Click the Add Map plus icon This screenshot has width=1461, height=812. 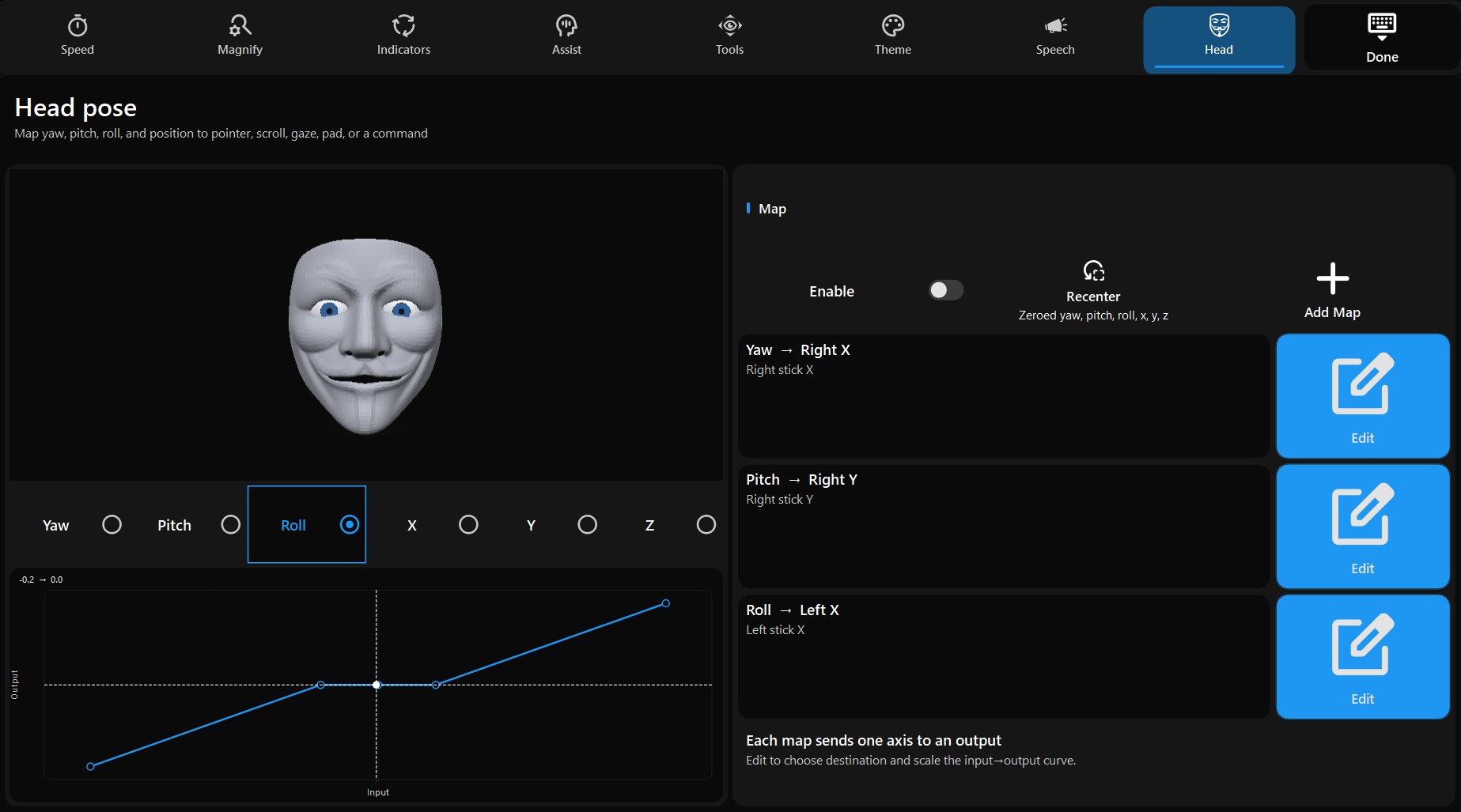point(1333,278)
